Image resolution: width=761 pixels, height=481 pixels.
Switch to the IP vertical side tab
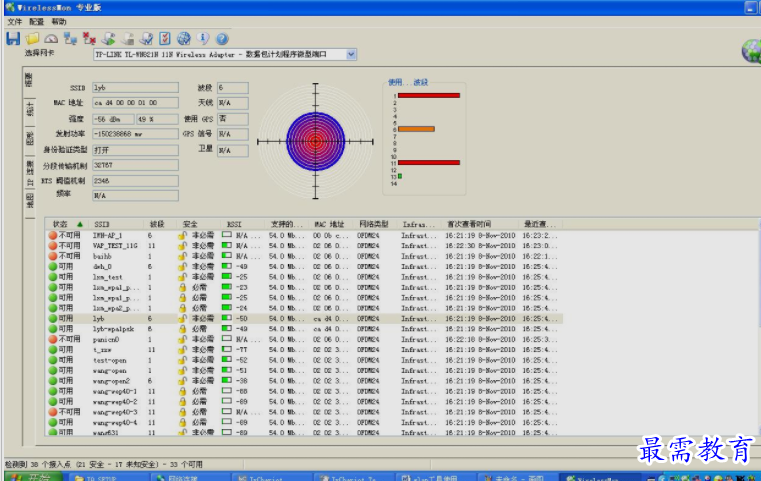pos(30,173)
